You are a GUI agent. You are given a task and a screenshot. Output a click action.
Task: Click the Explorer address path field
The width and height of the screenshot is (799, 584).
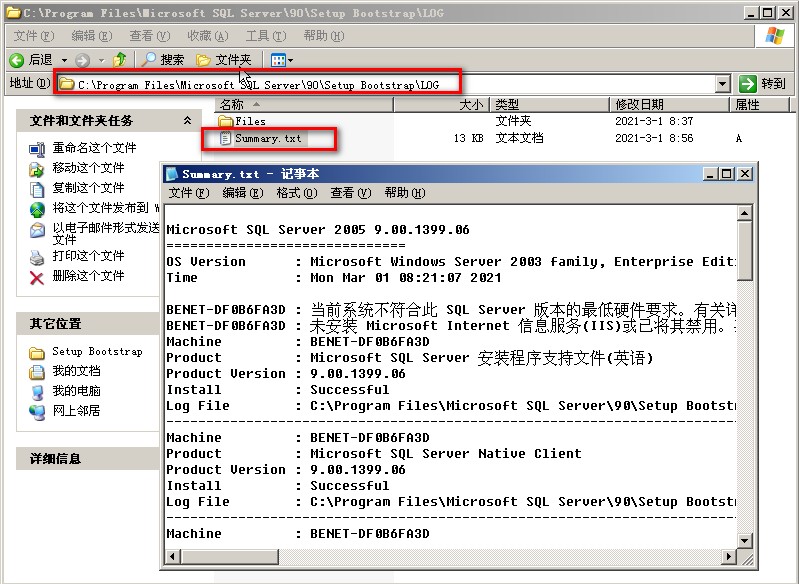(387, 84)
